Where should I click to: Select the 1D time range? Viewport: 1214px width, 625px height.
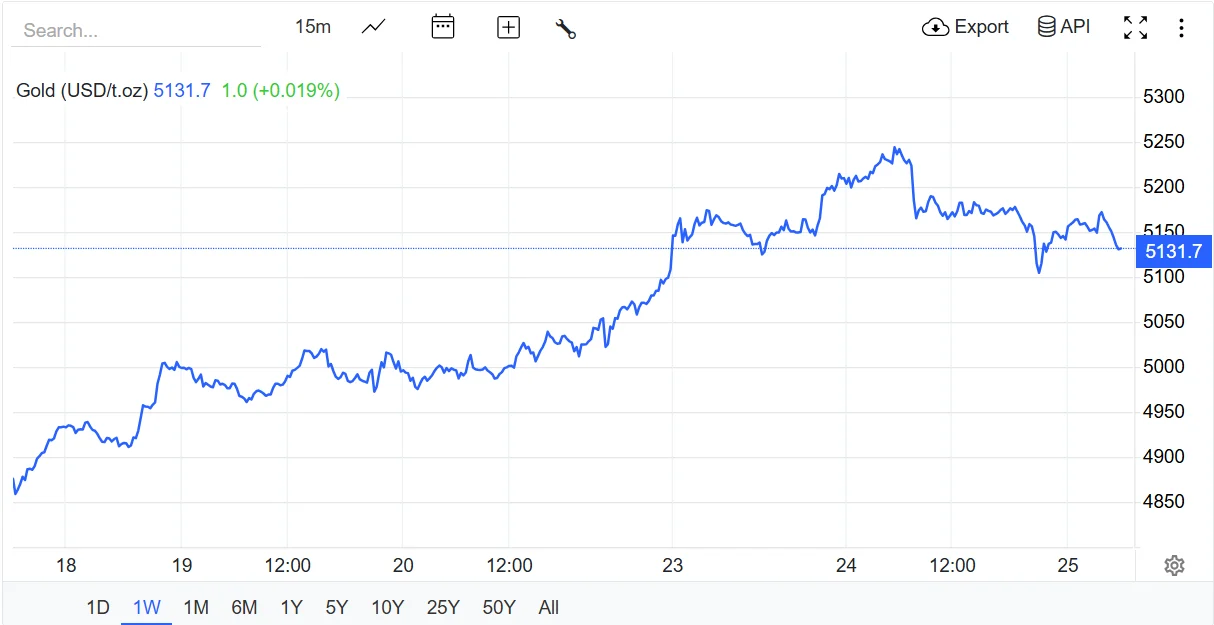(x=97, y=607)
